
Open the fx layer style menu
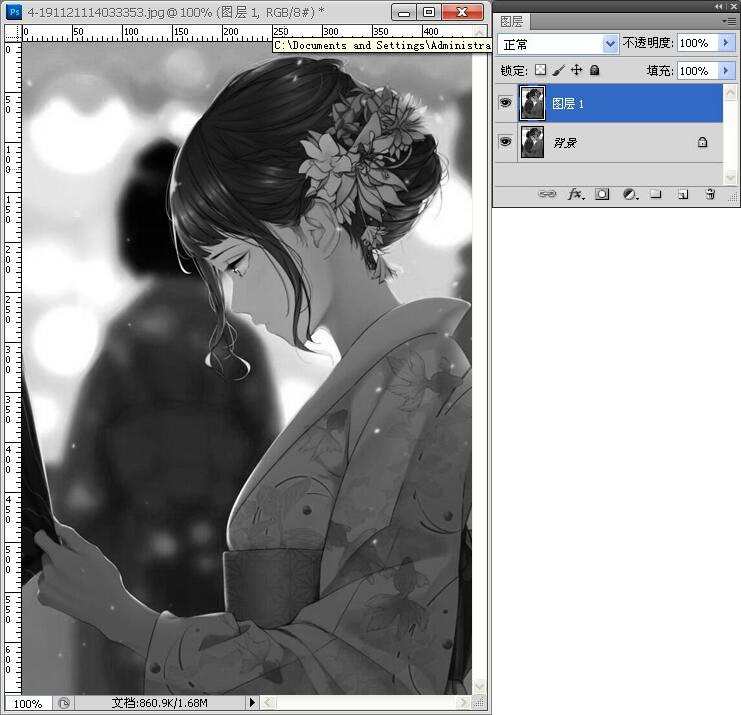[x=575, y=194]
